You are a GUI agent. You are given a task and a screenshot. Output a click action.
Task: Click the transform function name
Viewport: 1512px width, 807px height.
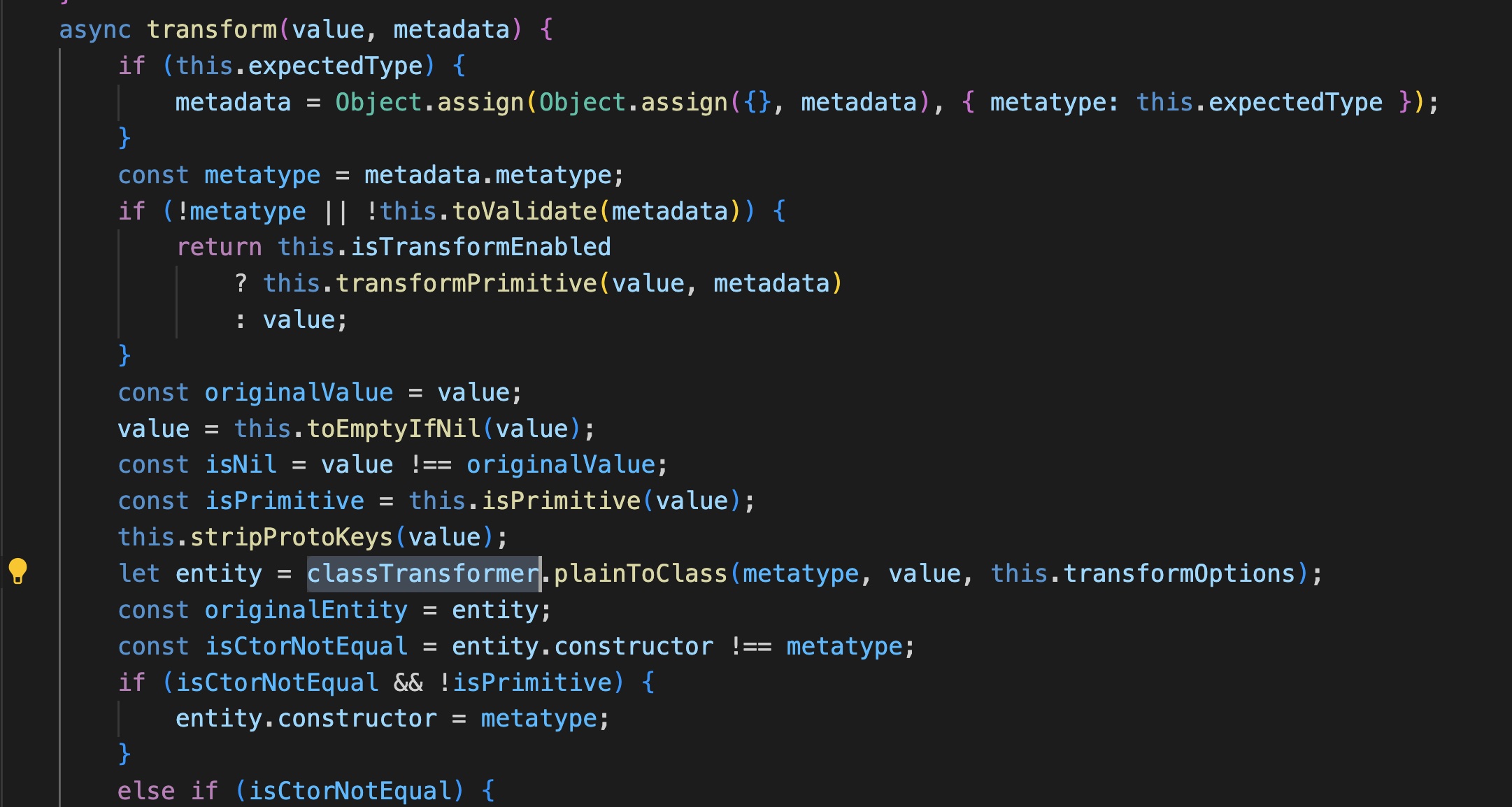(212, 29)
